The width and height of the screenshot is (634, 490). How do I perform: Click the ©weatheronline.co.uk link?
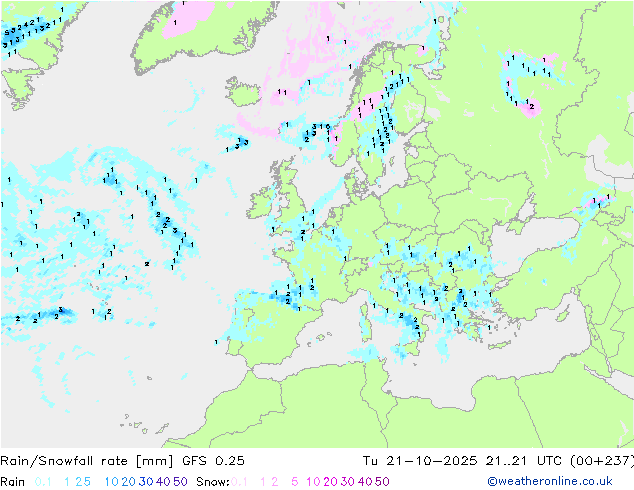[x=550, y=481]
